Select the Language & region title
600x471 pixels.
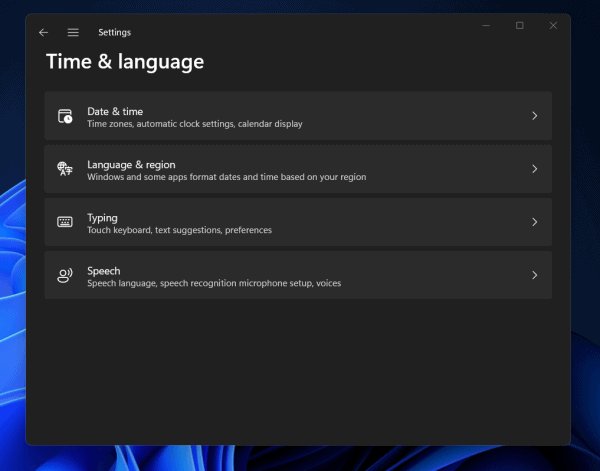(131, 164)
